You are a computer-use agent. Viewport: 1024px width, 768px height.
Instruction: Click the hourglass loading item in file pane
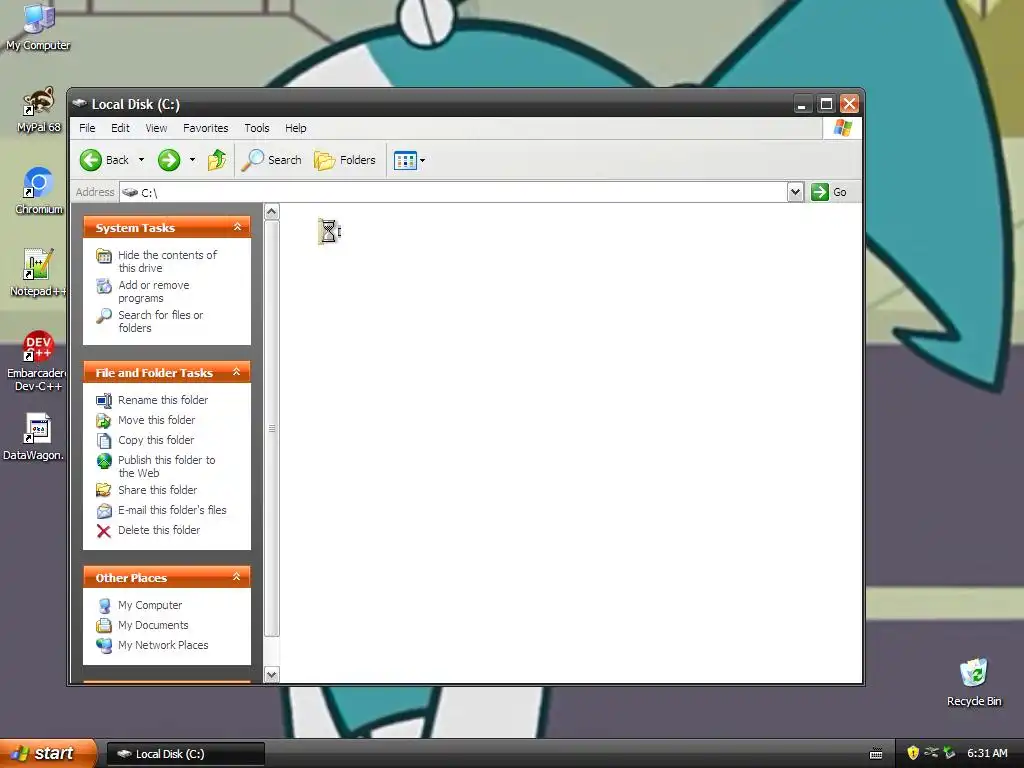coord(329,231)
